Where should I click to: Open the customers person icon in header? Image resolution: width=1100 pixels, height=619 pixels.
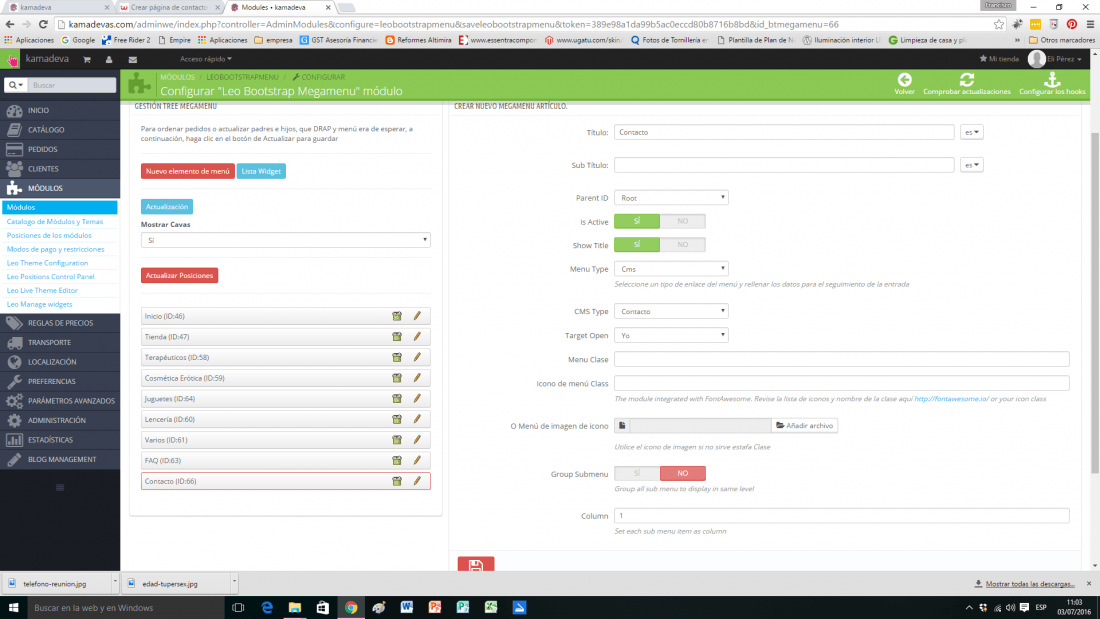pos(109,60)
